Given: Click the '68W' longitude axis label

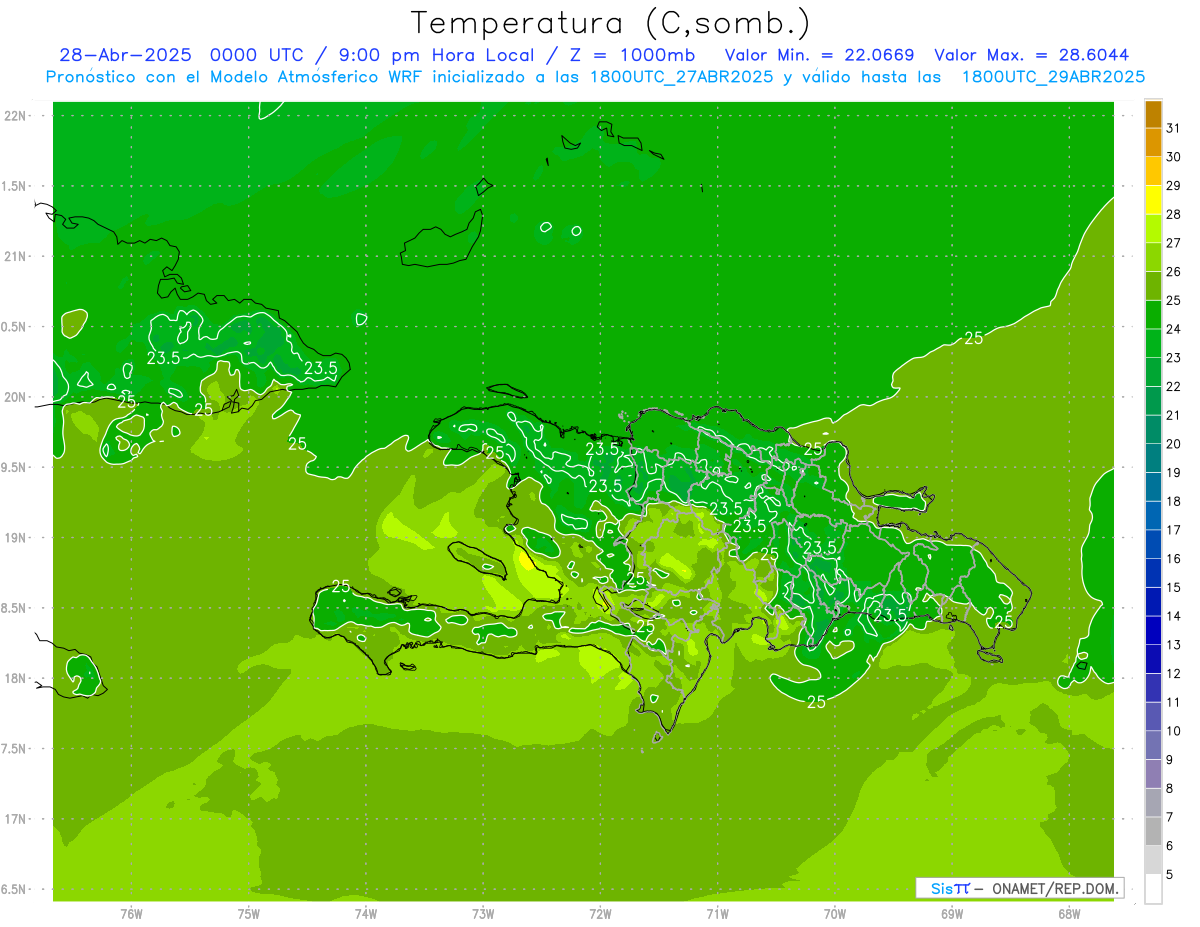Looking at the screenshot, I should pos(1069,914).
